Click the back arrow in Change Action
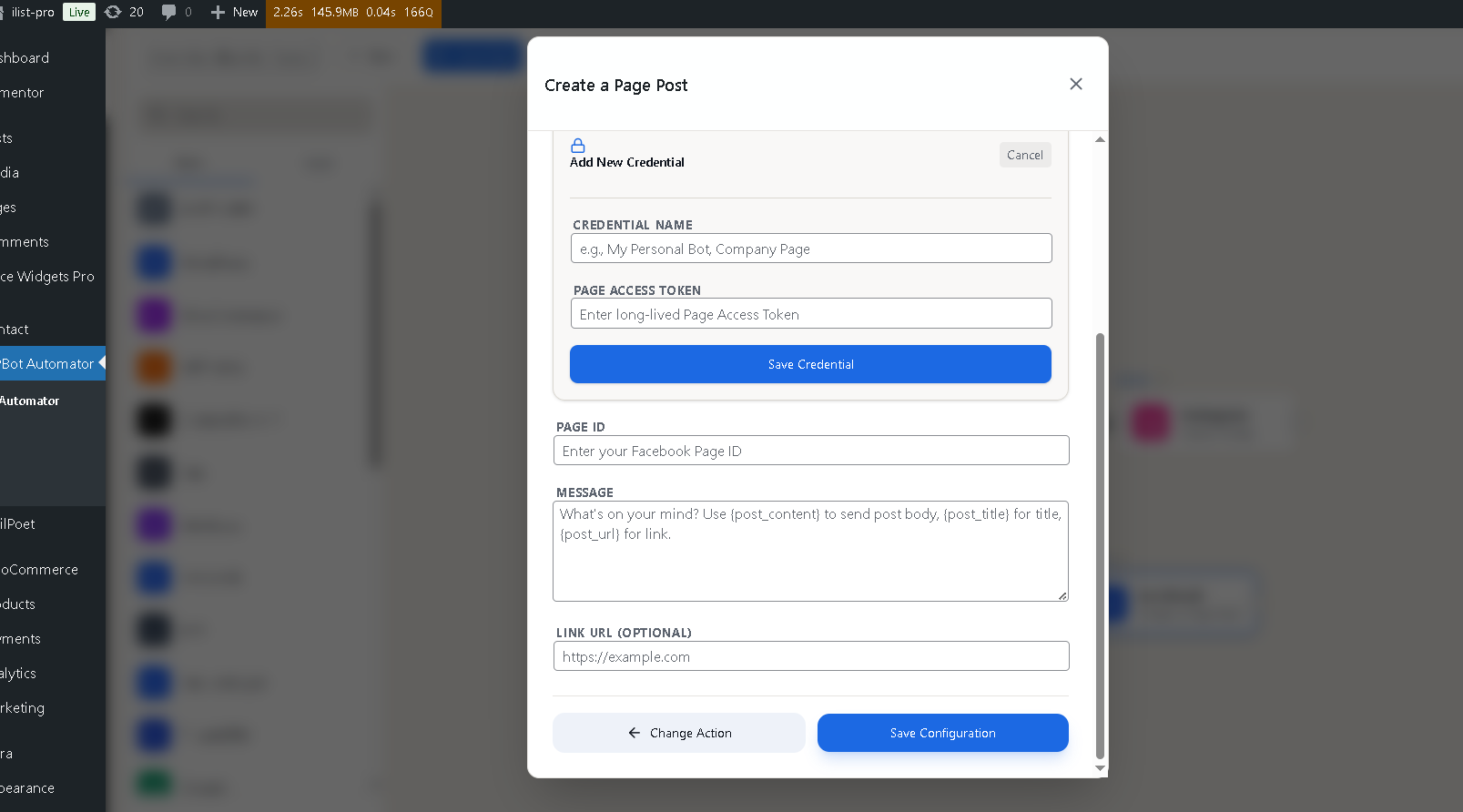 tap(634, 733)
